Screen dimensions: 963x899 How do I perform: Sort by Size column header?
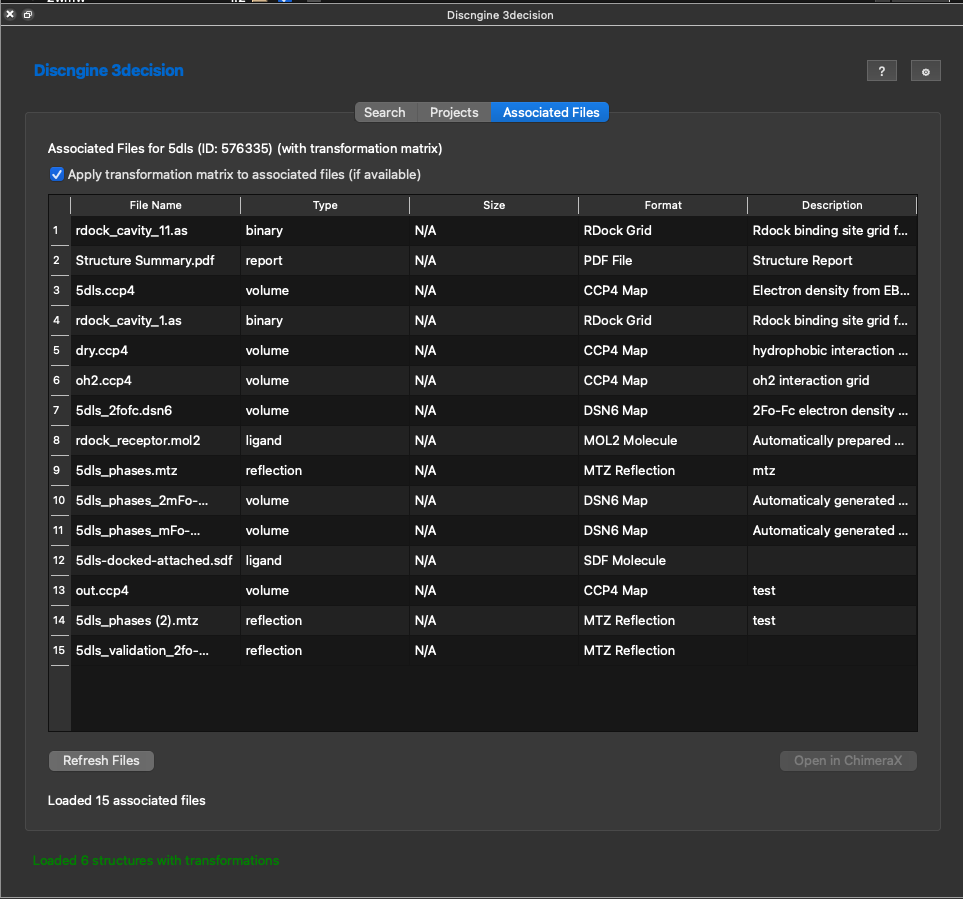[494, 205]
